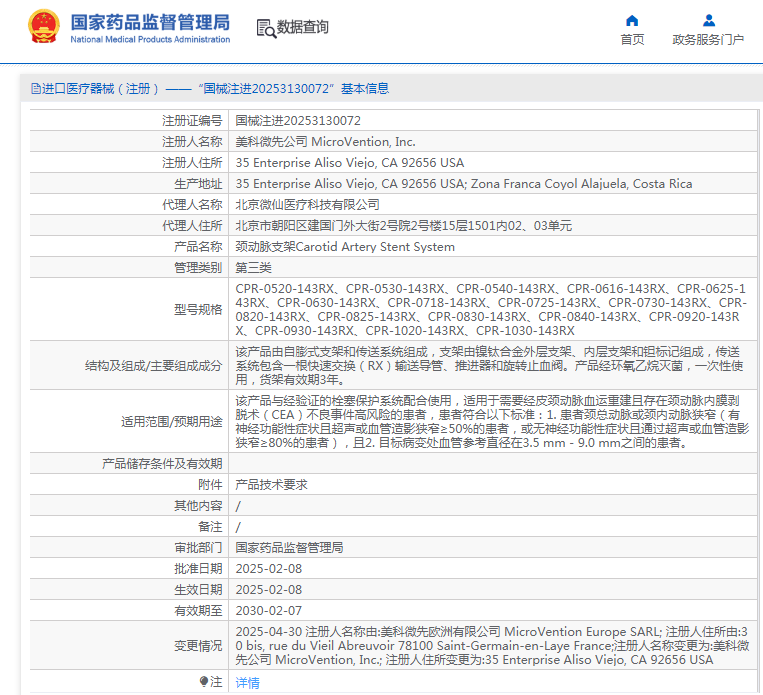
Task: Click the 政务服务门户 person icon
Action: coord(708,20)
